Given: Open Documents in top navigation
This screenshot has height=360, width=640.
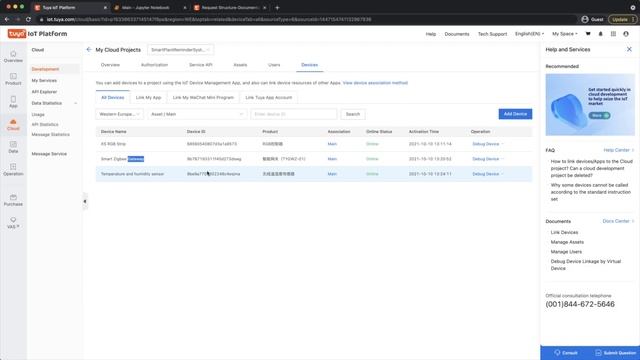Looking at the screenshot, I should coord(457,34).
